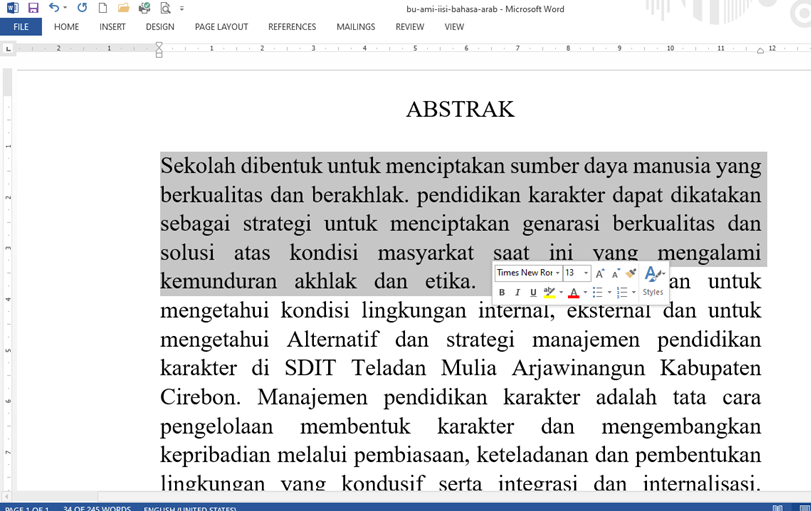Click the font size 13 box
This screenshot has height=511, width=811.
click(573, 273)
